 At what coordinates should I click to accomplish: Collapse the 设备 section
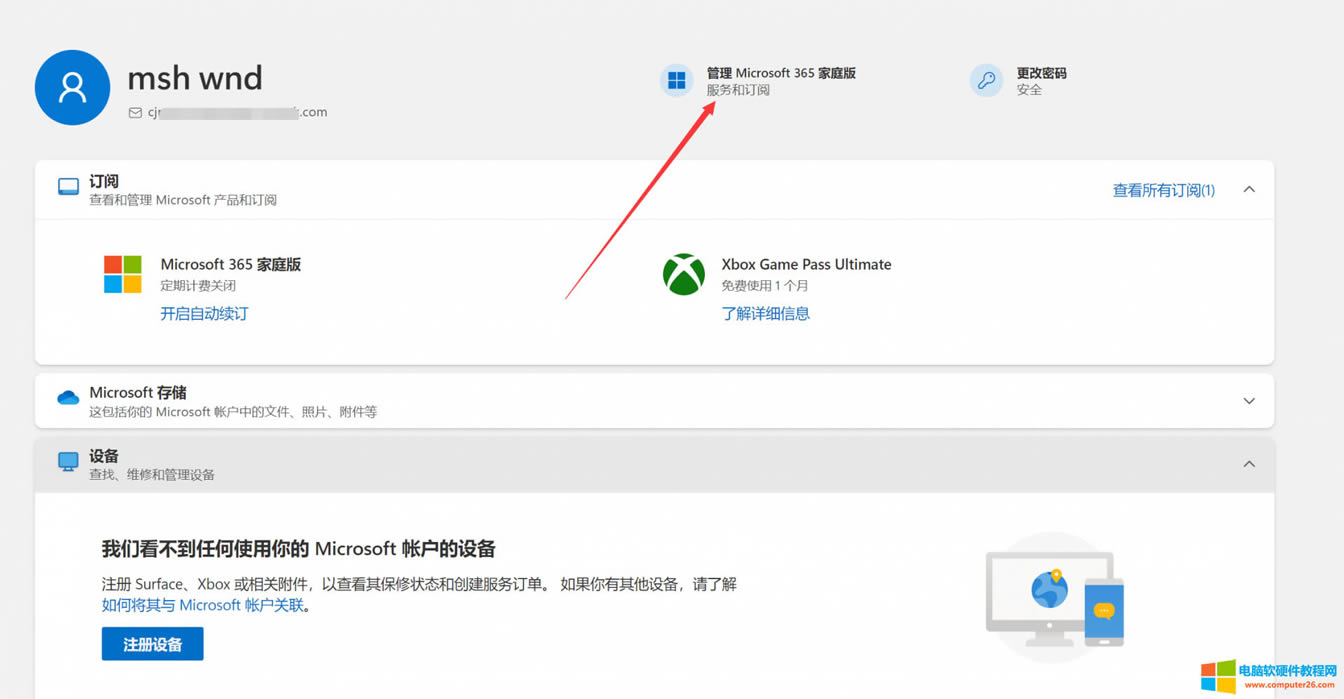pos(1249,463)
